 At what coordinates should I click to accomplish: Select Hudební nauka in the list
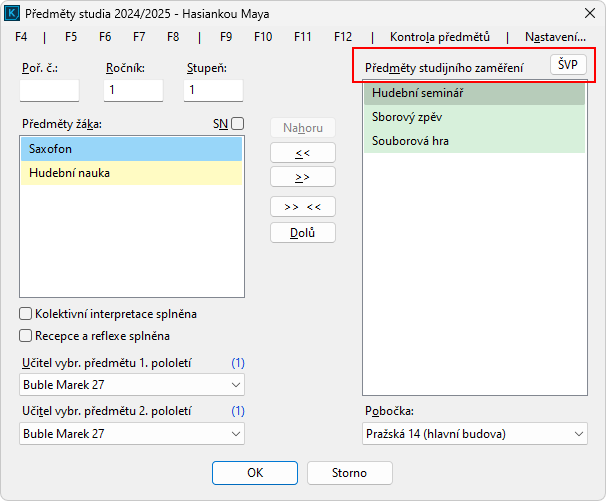click(x=131, y=173)
